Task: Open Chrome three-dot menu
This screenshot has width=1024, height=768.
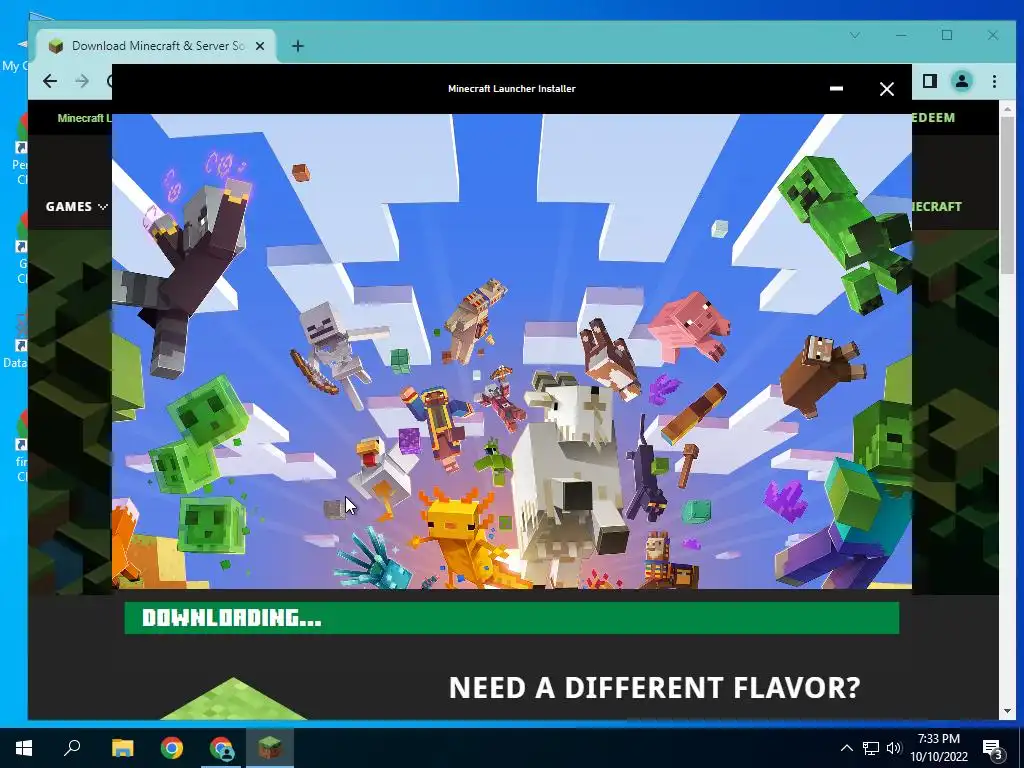Action: click(994, 81)
